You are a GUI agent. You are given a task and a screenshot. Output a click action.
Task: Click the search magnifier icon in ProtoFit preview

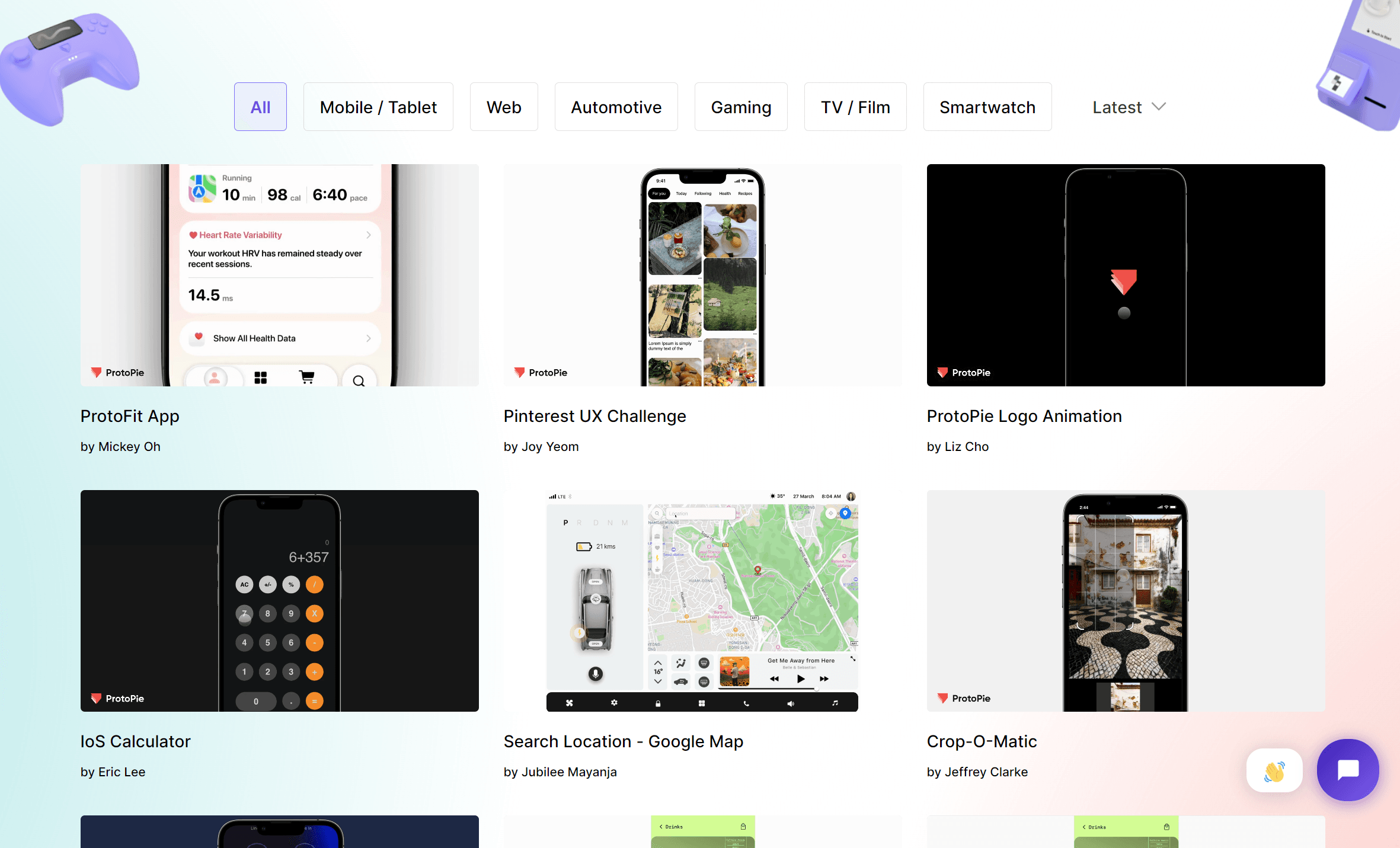point(359,380)
